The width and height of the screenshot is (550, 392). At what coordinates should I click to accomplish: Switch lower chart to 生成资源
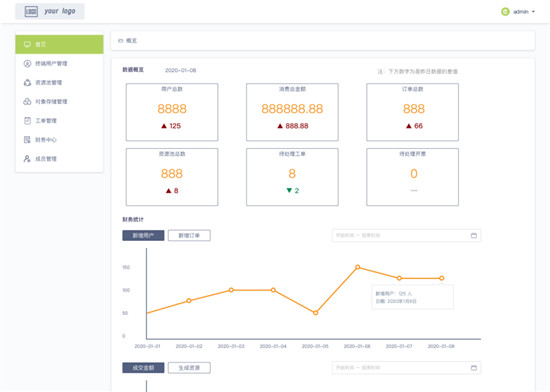(x=189, y=368)
